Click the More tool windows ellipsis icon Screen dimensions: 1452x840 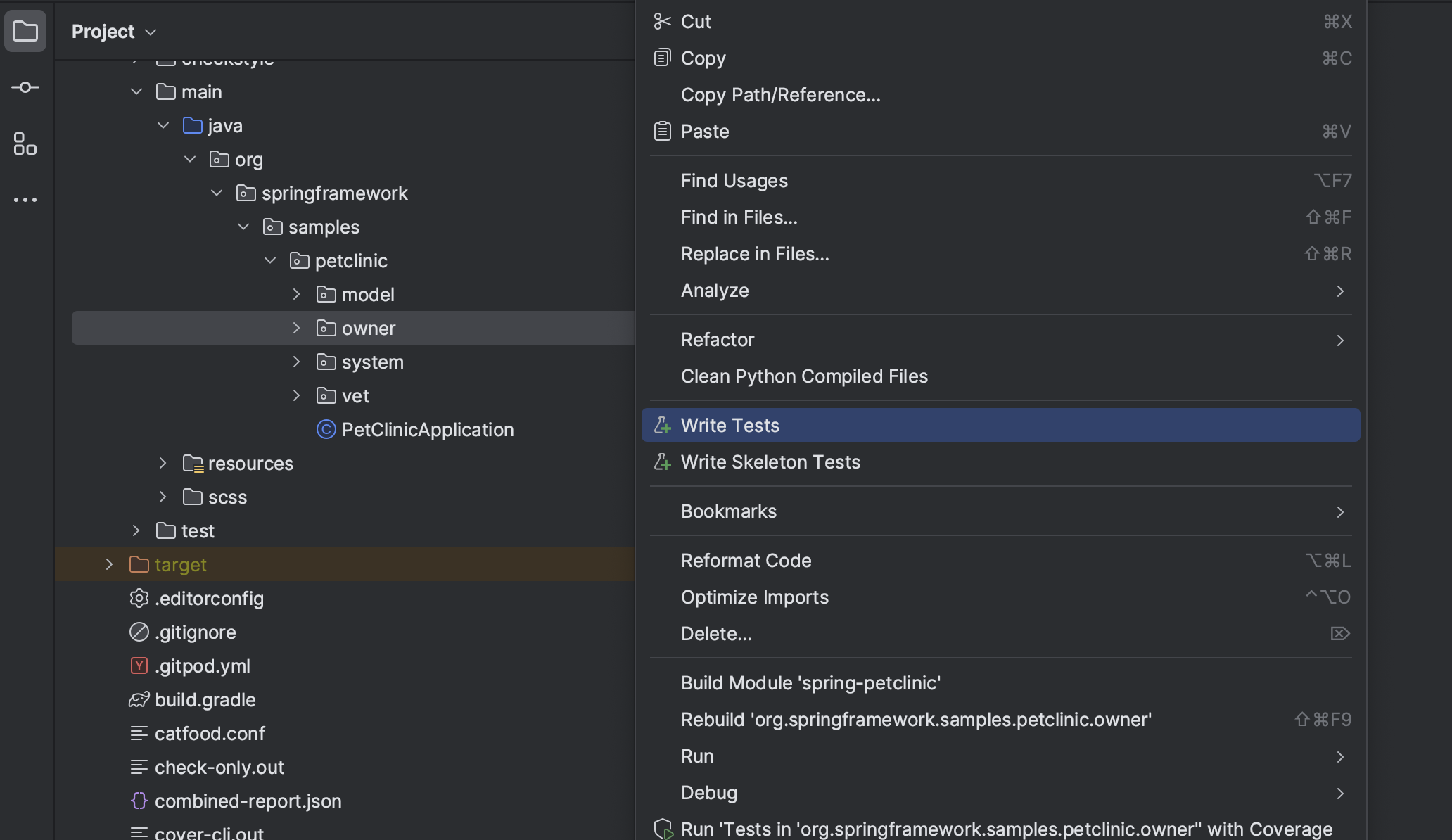[25, 200]
